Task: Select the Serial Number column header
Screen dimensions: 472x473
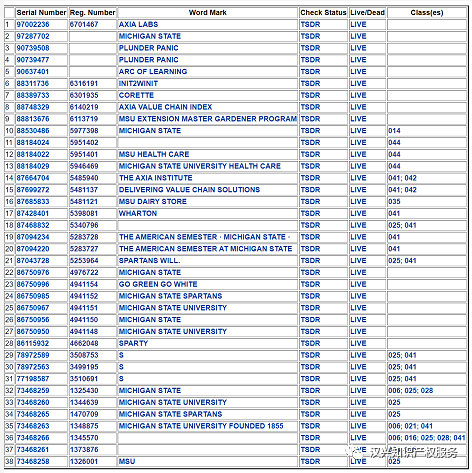Action: point(41,12)
